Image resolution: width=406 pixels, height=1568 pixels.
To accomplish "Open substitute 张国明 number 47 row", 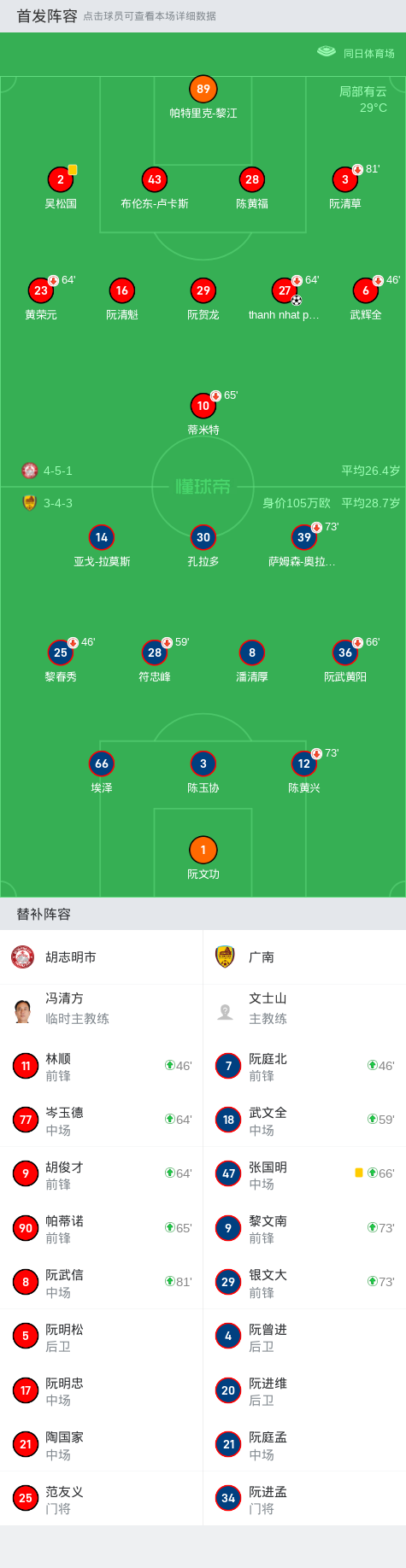I will click(x=304, y=1173).
